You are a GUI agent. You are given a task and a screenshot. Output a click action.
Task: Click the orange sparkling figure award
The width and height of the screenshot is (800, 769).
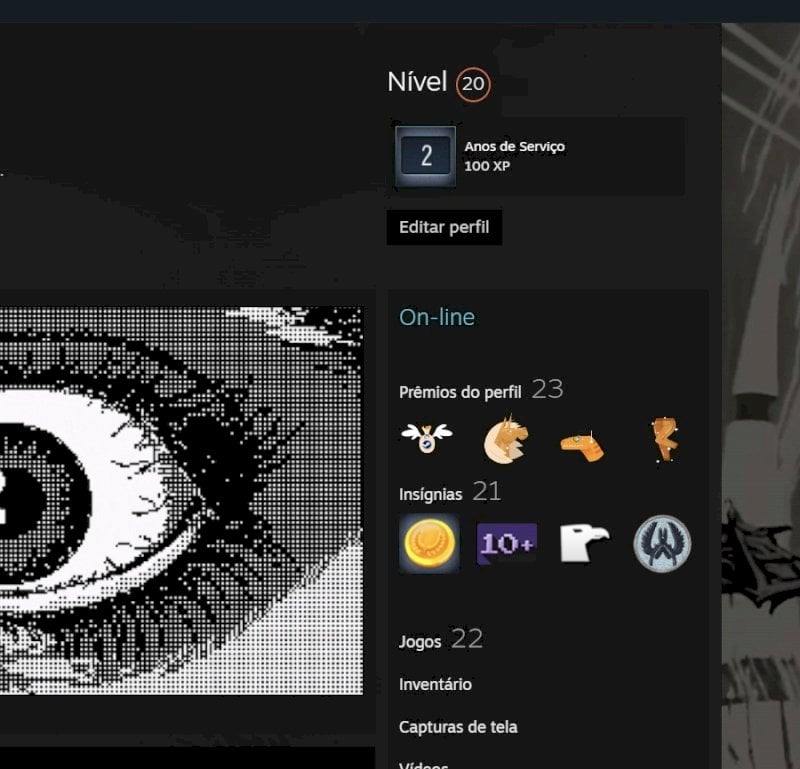click(x=665, y=440)
